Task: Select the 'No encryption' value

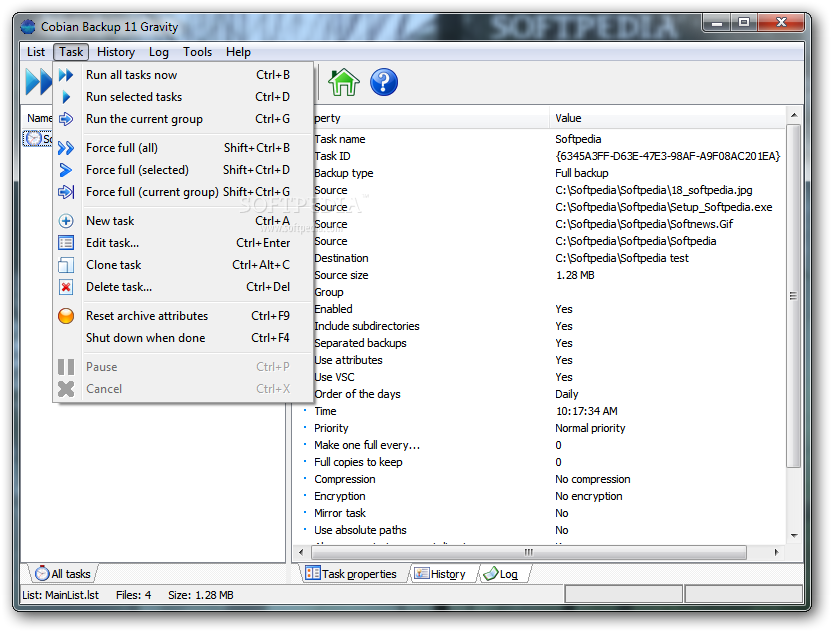Action: 588,496
